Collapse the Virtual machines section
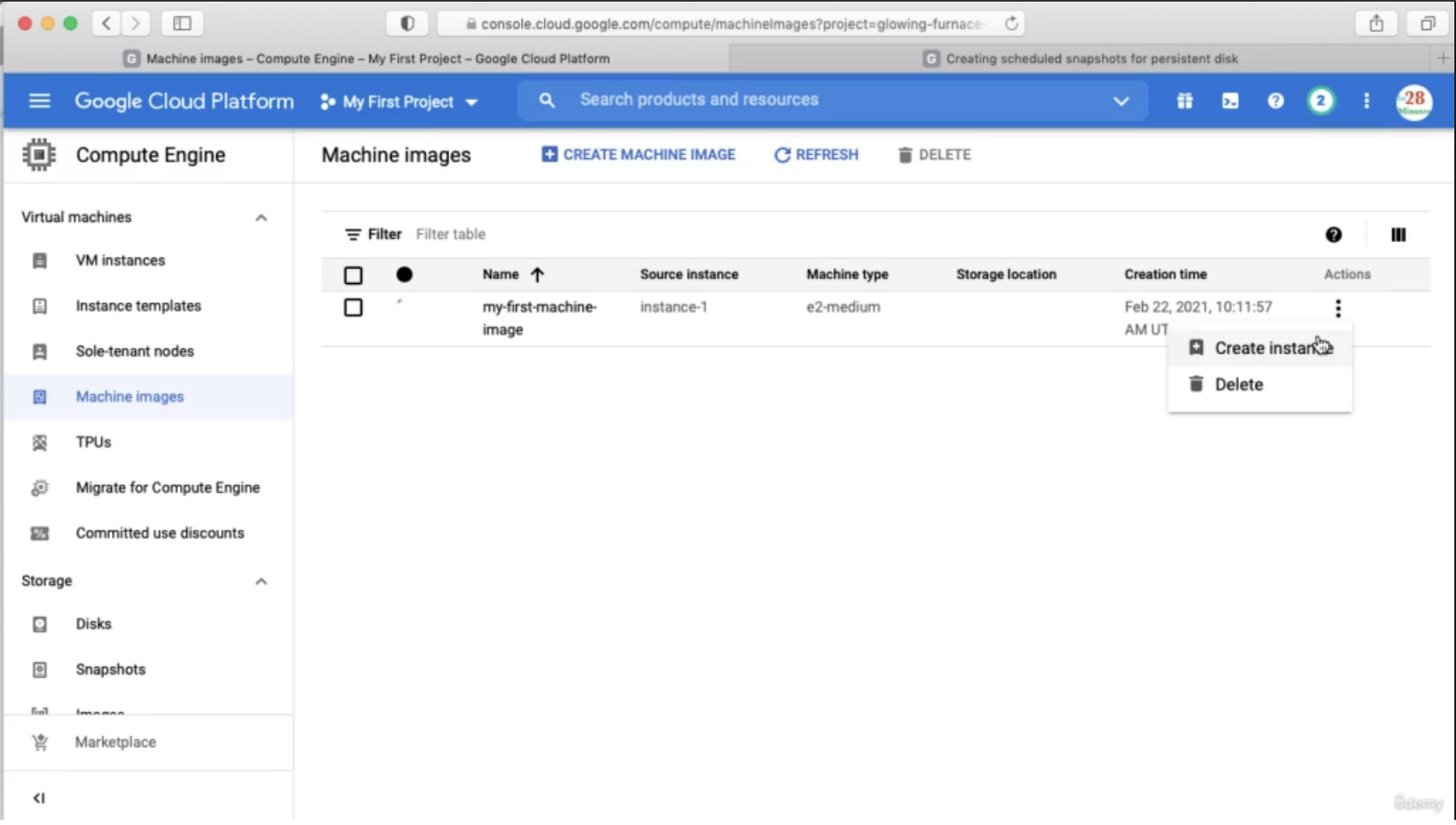The width and height of the screenshot is (1456, 825). click(261, 218)
